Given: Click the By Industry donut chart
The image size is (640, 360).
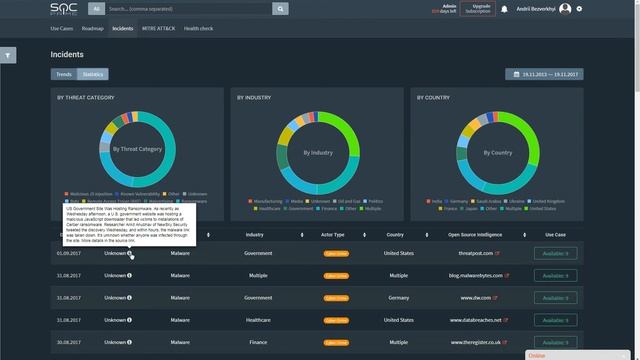Looking at the screenshot, I should point(318,153).
